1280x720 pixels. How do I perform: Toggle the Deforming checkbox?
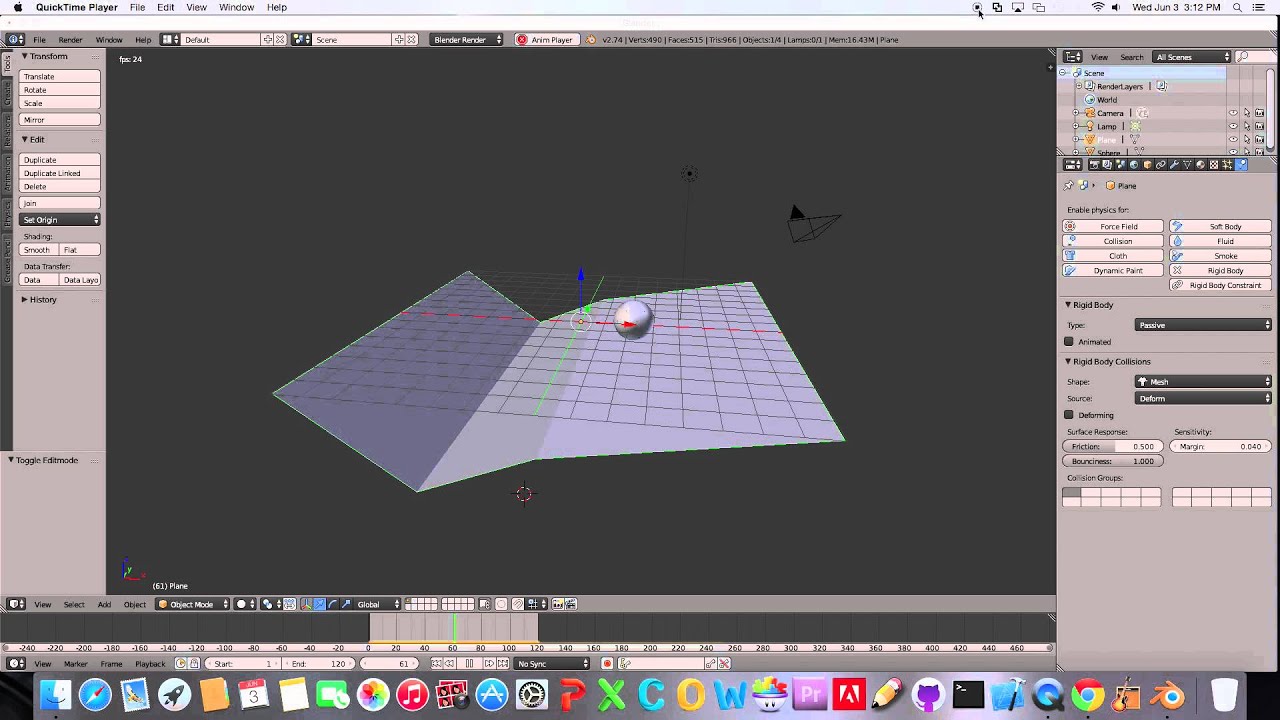tap(1069, 415)
